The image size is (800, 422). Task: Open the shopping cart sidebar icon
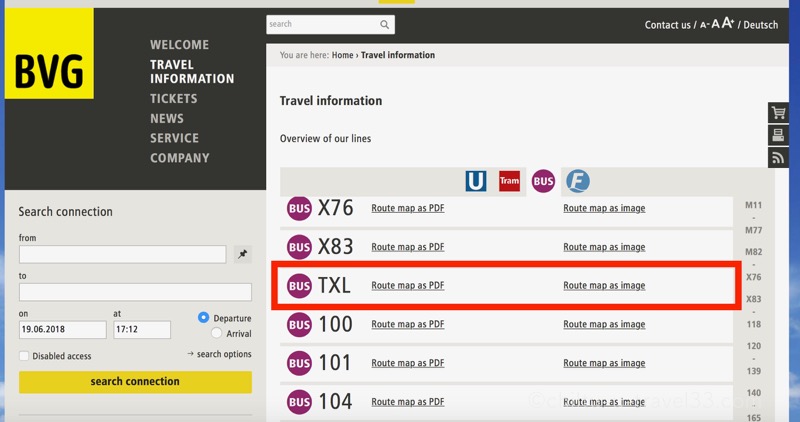[x=778, y=112]
